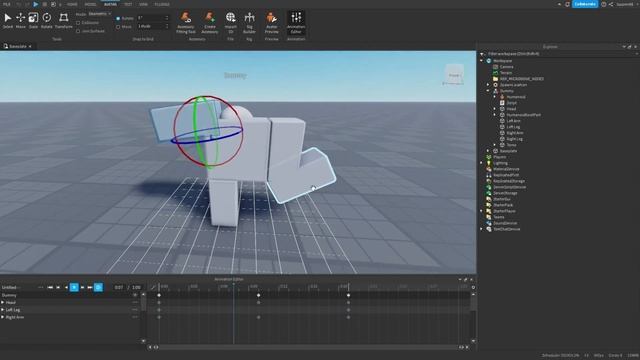640x360 pixels.
Task: Activate the Move tool
Action: pos(20,20)
